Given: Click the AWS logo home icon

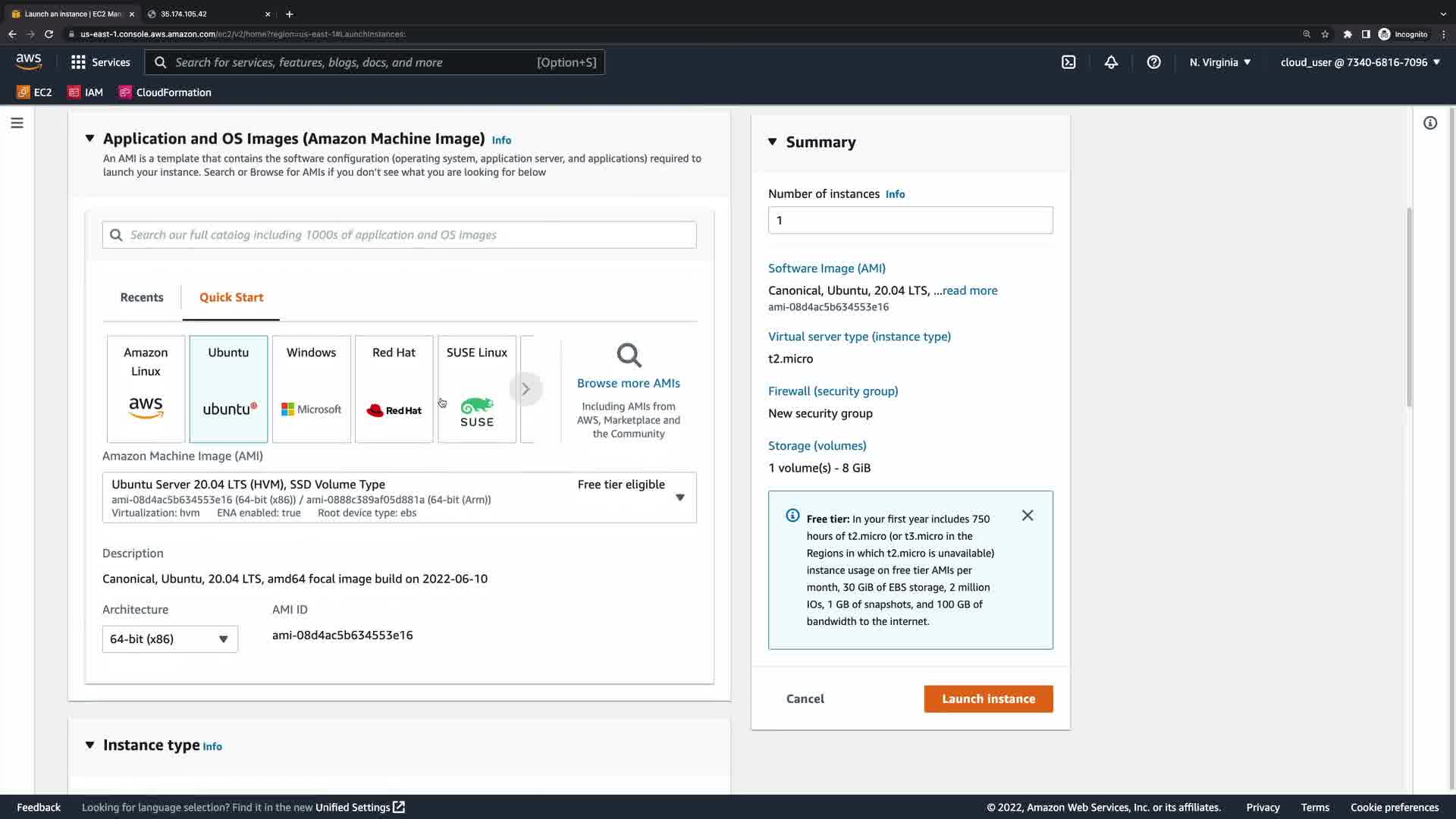Looking at the screenshot, I should [x=29, y=61].
